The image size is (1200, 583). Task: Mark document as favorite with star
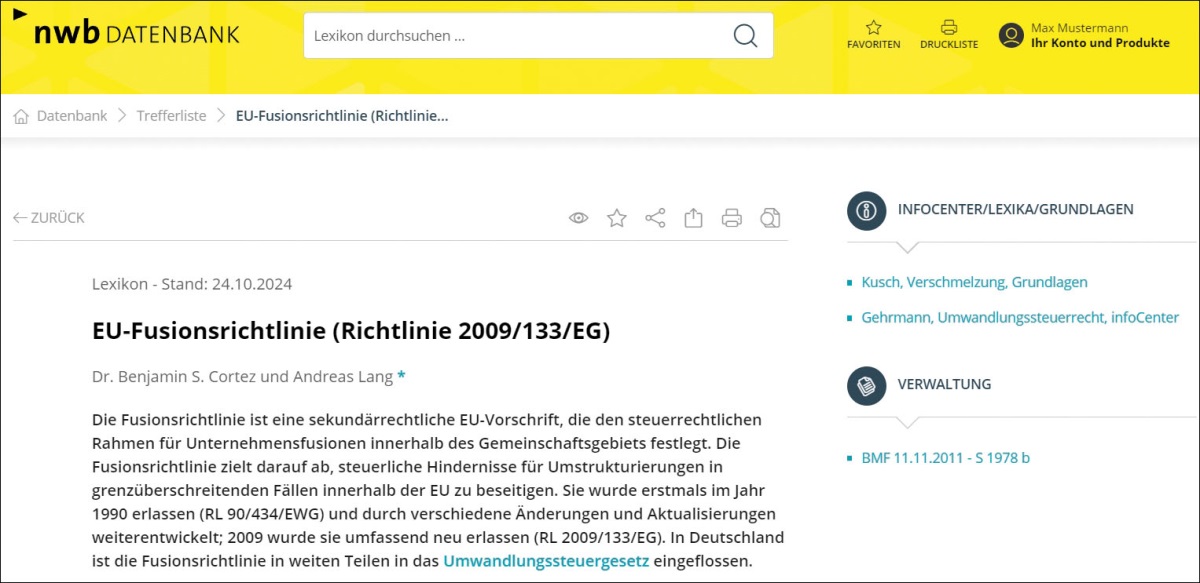(x=617, y=218)
